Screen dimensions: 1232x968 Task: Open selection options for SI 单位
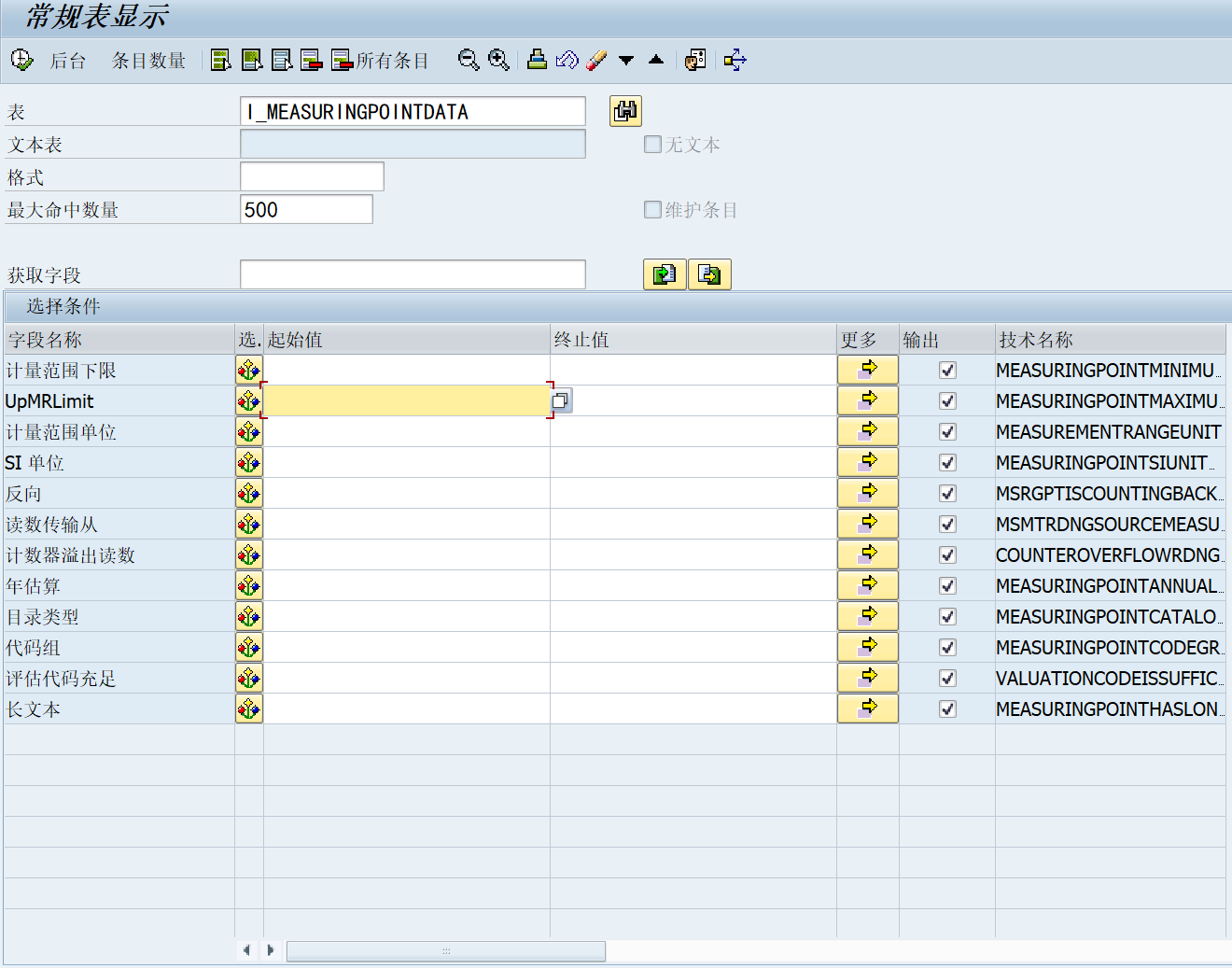point(248,463)
